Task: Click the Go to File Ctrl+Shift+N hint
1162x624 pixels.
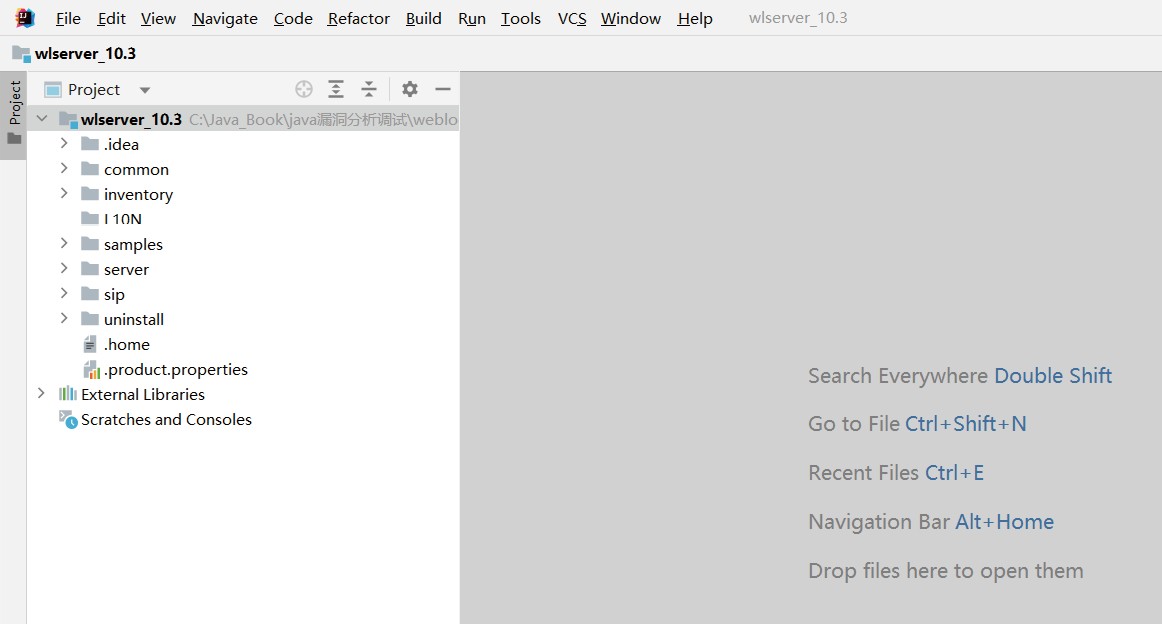Action: pos(917,424)
